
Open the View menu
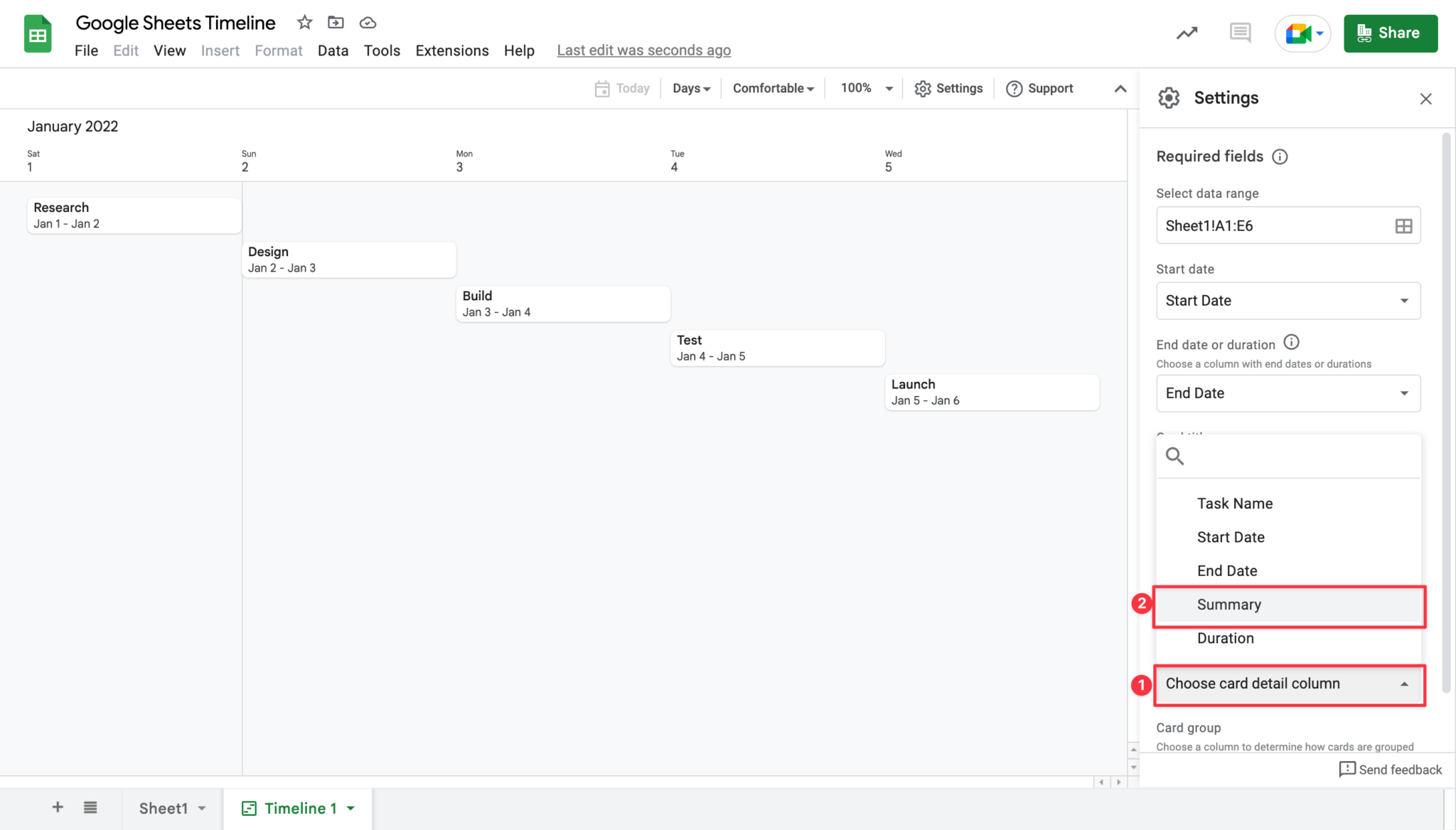(x=169, y=50)
